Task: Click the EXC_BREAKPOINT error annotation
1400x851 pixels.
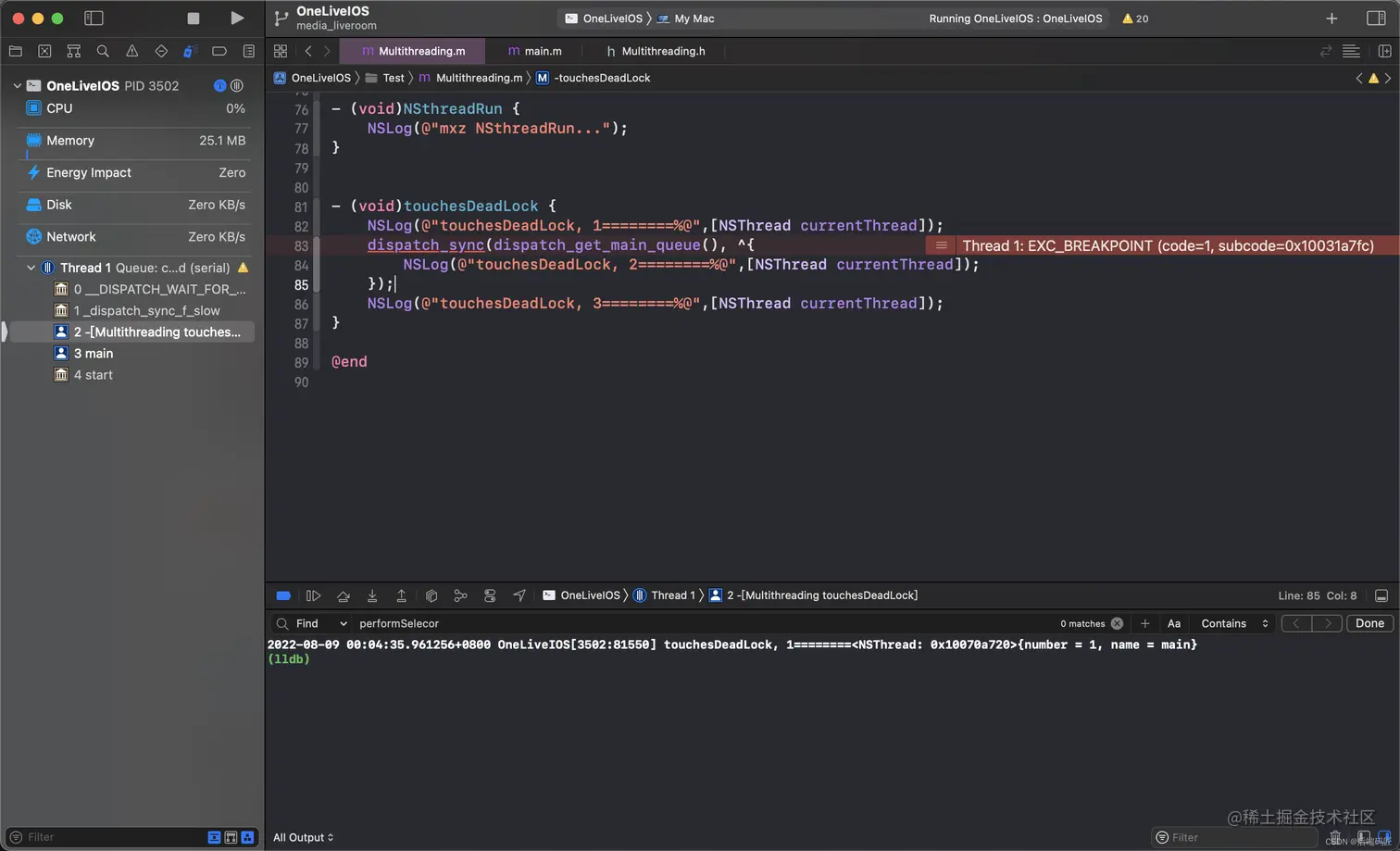Action: (x=1163, y=245)
